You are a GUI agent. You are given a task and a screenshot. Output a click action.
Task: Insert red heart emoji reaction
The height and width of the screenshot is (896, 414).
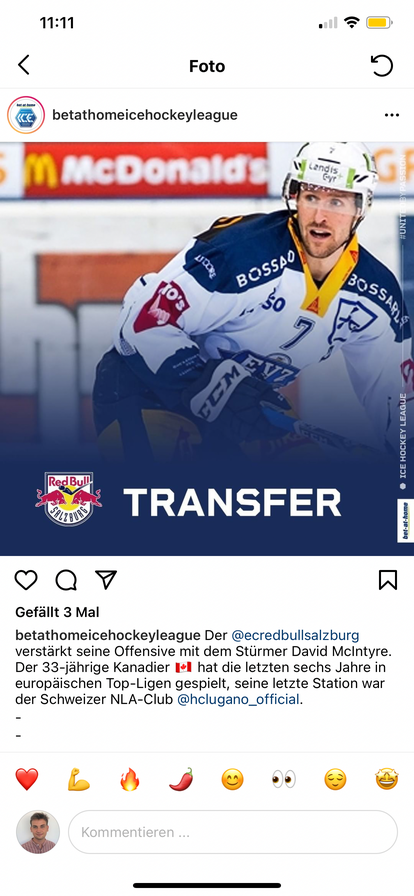[27, 779]
